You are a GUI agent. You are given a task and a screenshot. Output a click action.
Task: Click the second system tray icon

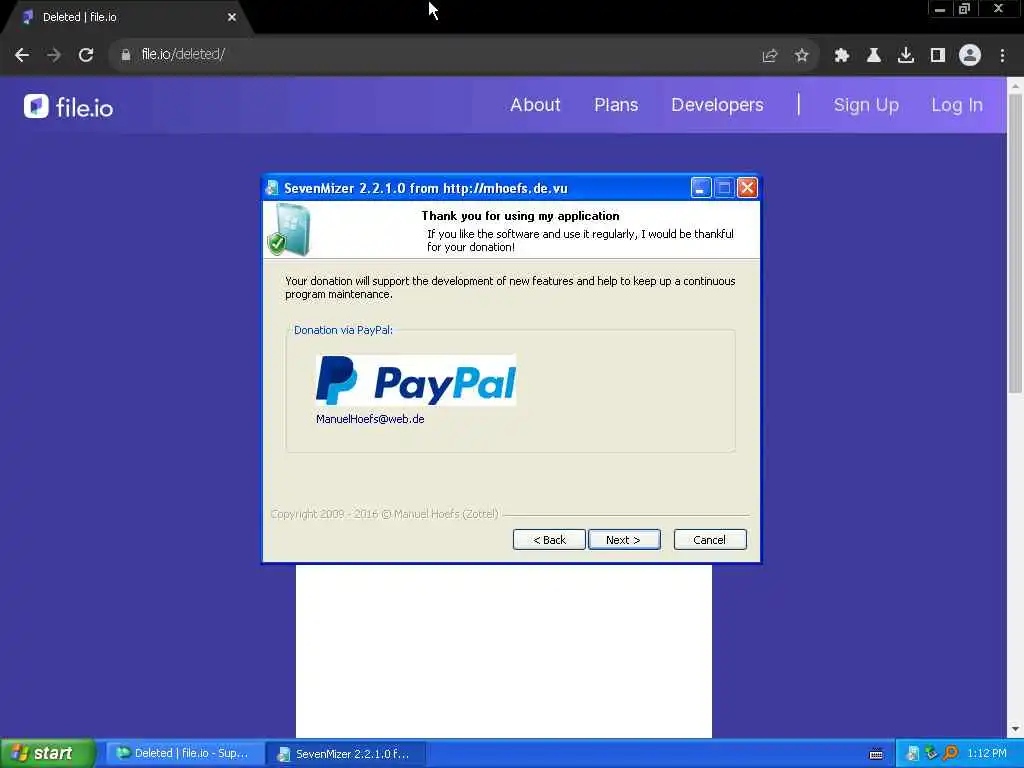[x=931, y=754]
